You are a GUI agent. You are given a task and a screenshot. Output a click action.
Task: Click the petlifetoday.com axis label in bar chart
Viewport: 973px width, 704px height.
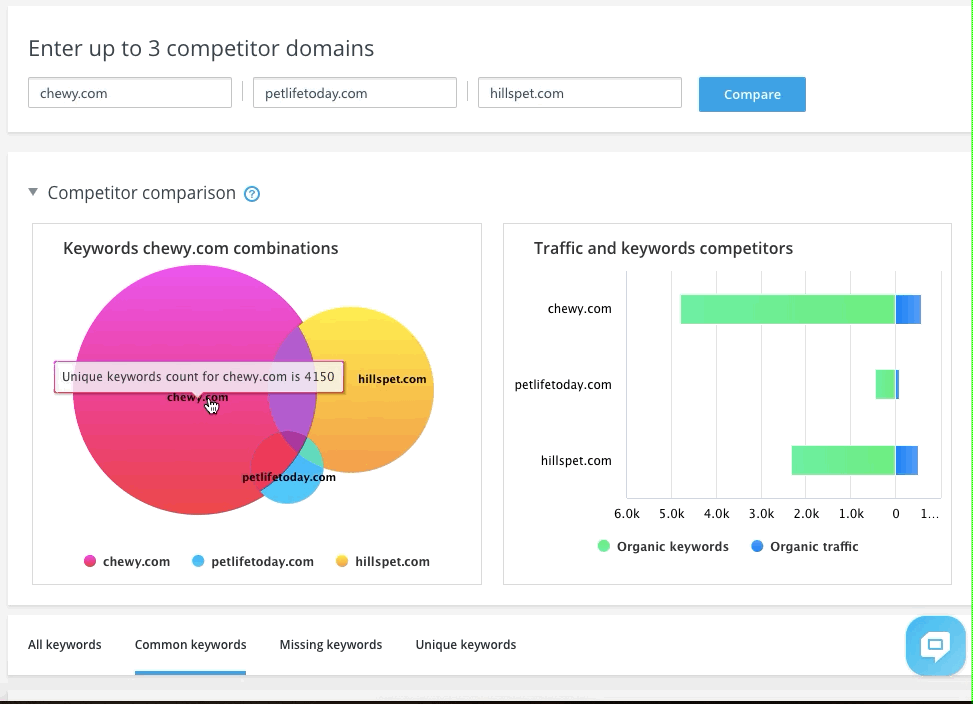pos(563,385)
